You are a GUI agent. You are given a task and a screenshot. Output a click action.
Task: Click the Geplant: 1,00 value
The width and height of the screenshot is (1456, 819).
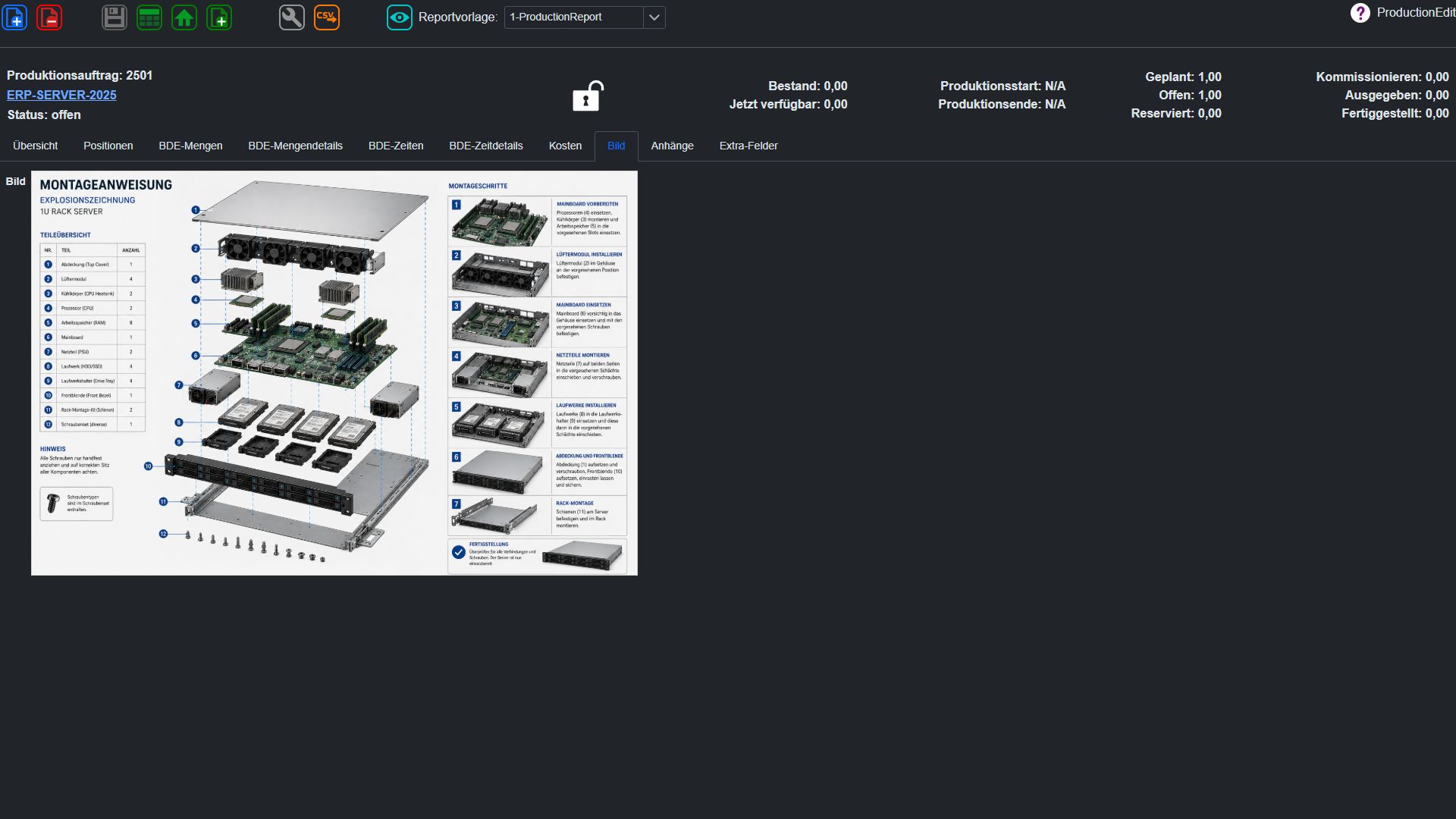(1183, 77)
